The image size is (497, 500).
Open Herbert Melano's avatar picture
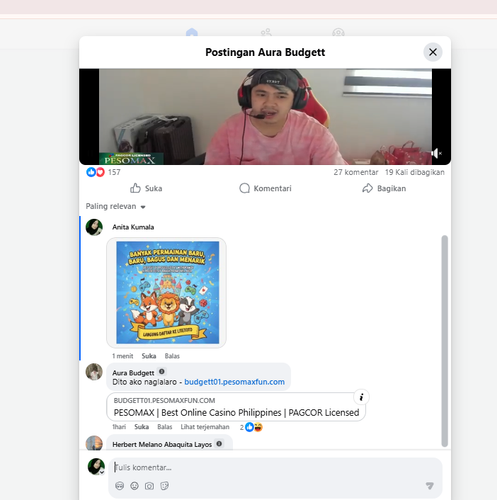(x=94, y=443)
